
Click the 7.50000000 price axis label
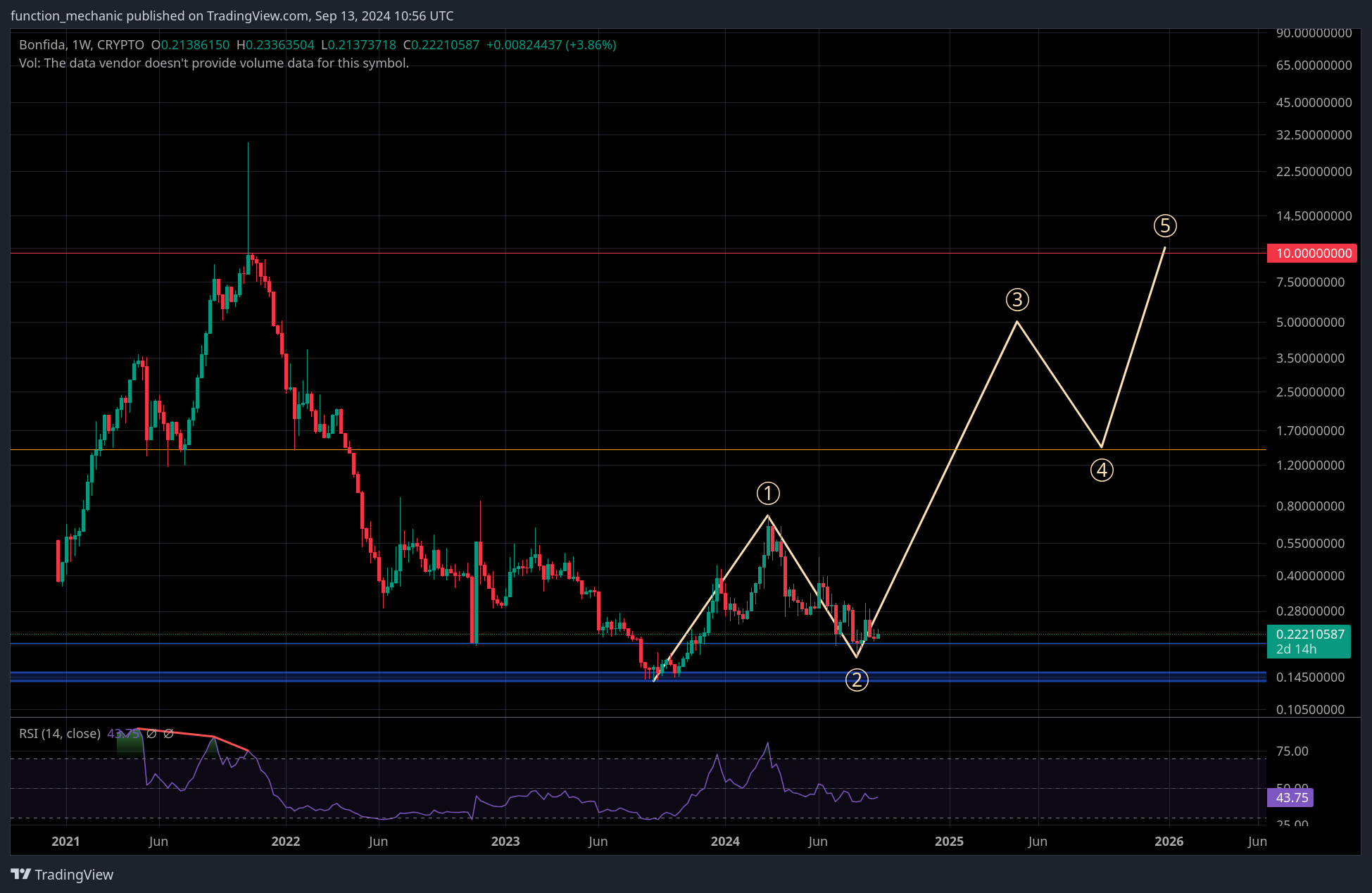click(x=1310, y=282)
